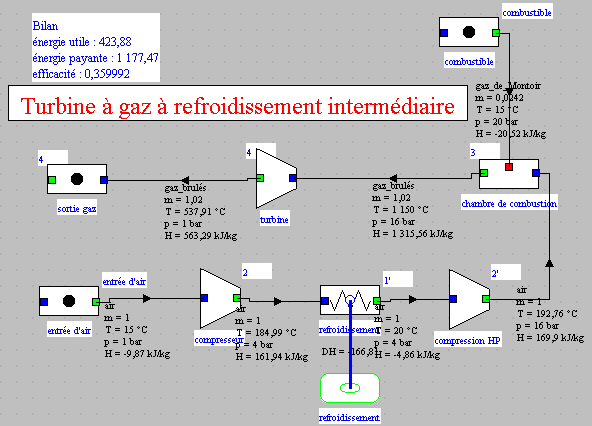This screenshot has width=592, height=426.
Task: Click the 'refroidissement' label under green node
Action: 349,418
